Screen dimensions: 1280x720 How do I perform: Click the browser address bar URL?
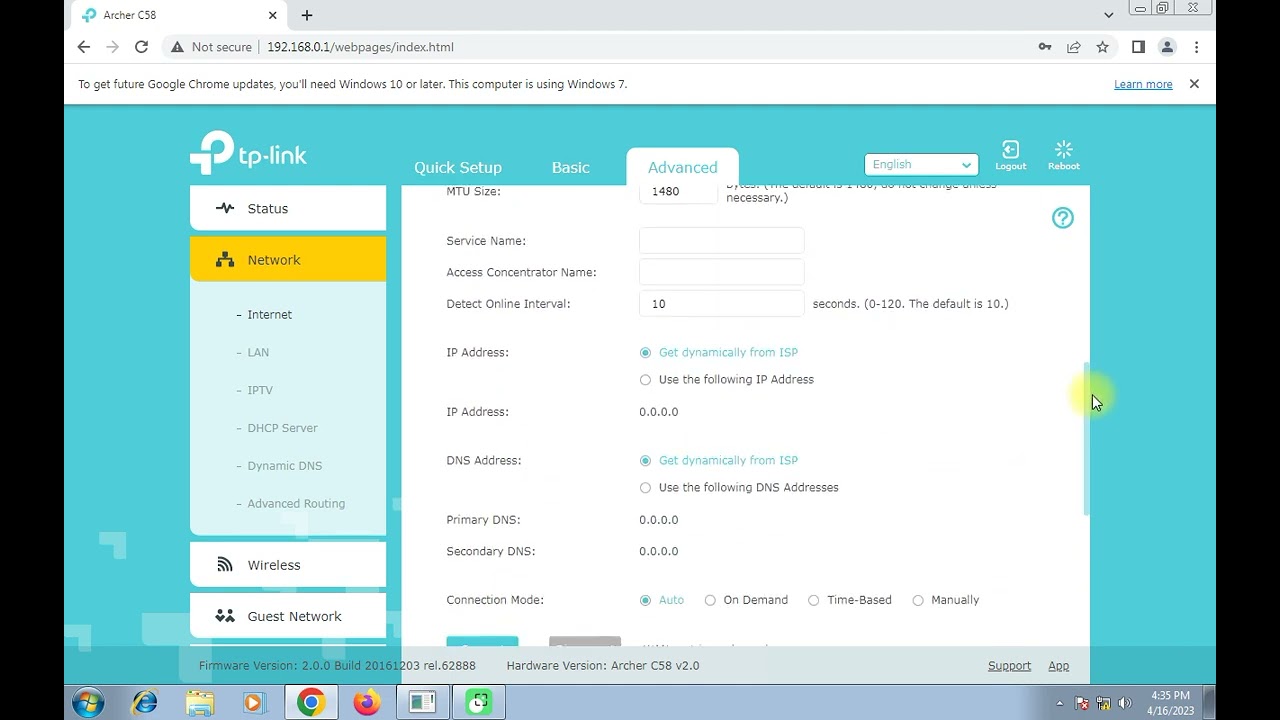pos(360,47)
